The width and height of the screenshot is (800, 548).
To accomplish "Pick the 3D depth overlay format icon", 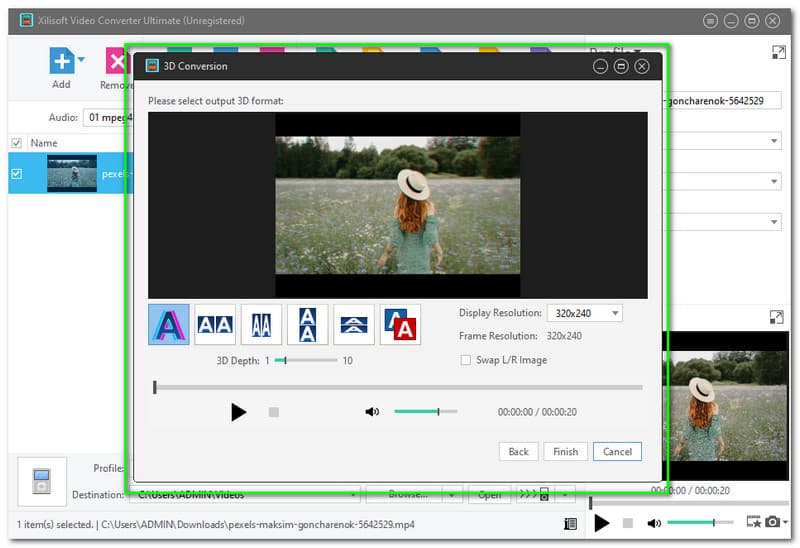I will (400, 325).
